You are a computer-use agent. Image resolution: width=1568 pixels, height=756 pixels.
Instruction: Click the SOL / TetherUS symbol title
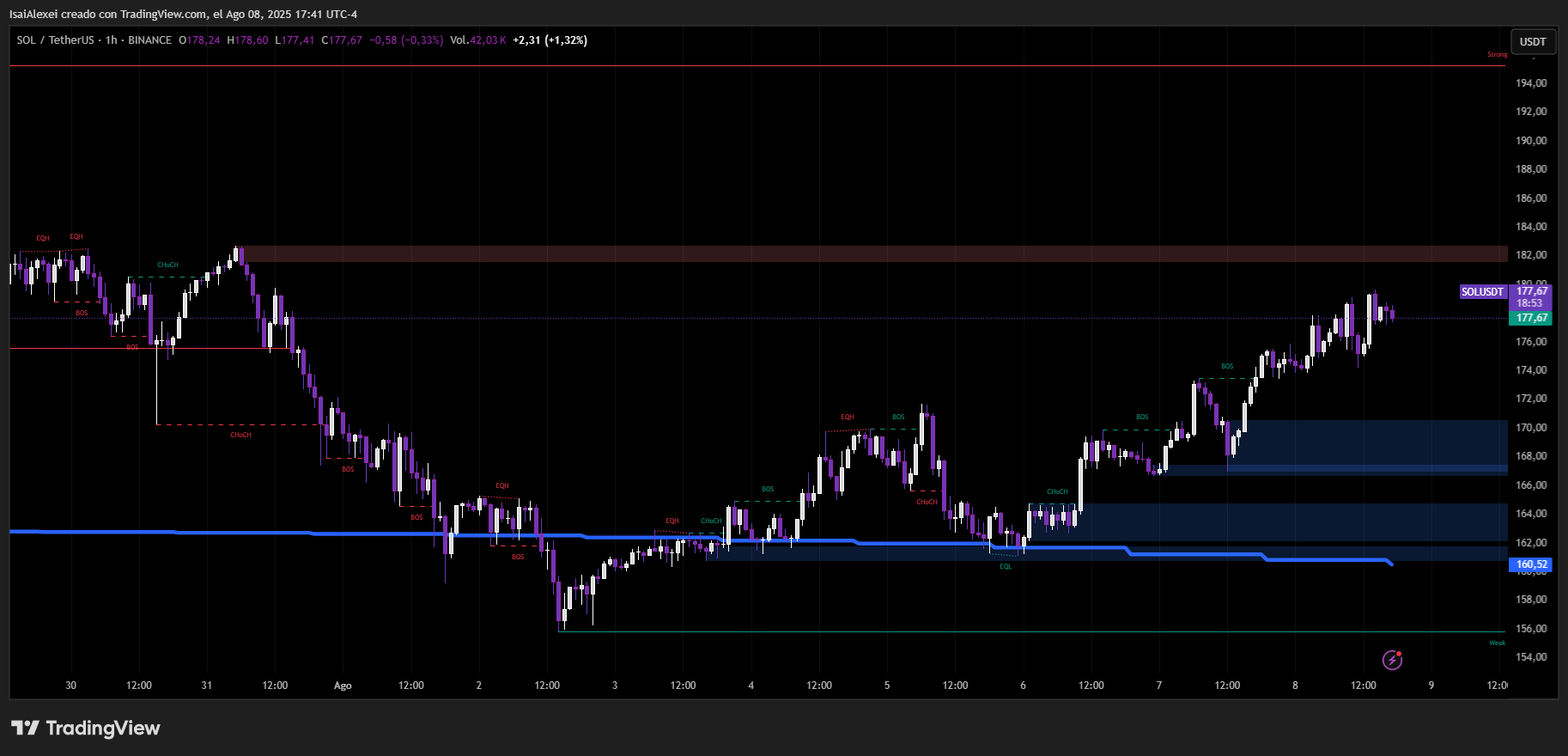[55, 40]
